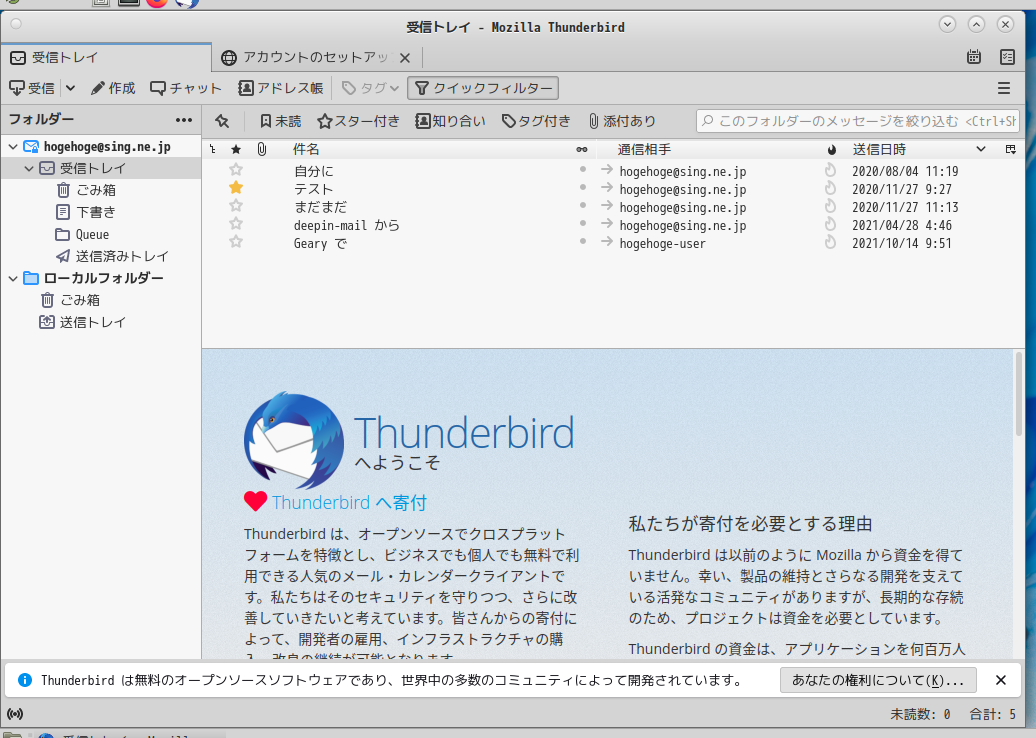1036x738 pixels.
Task: Filter messages with attachments
Action: 622,121
